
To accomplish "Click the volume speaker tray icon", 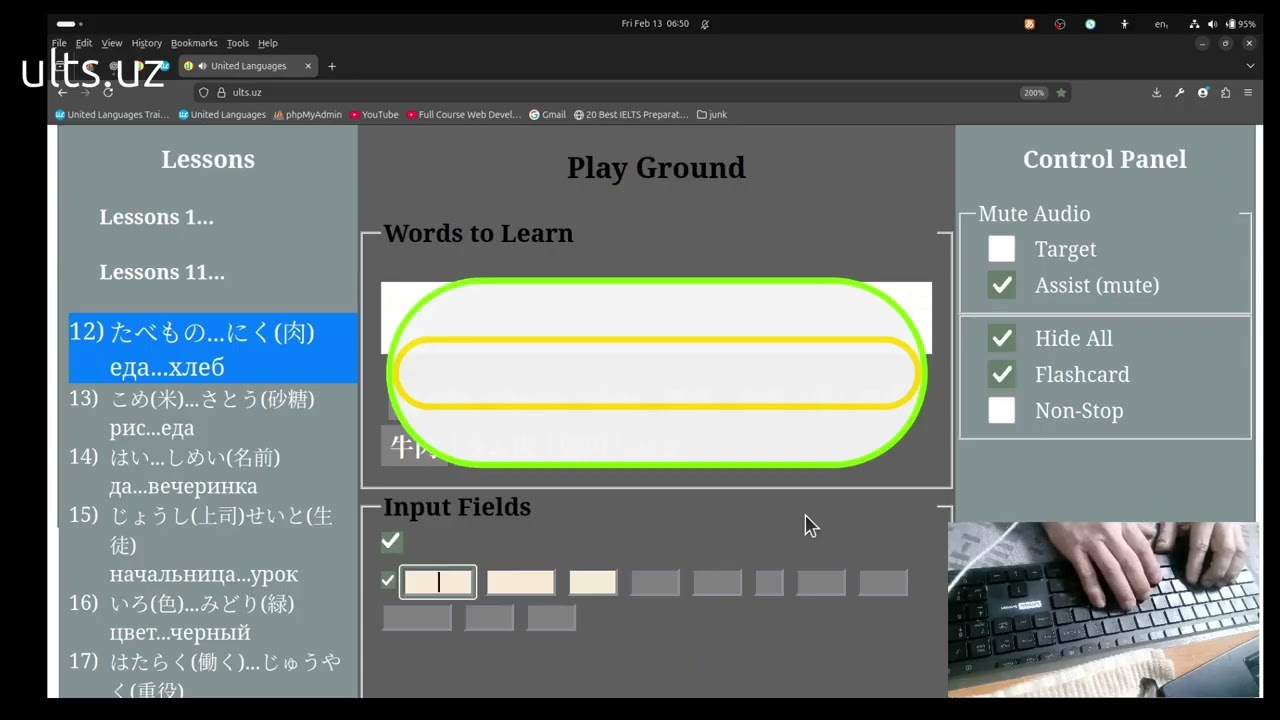I will (1212, 24).
